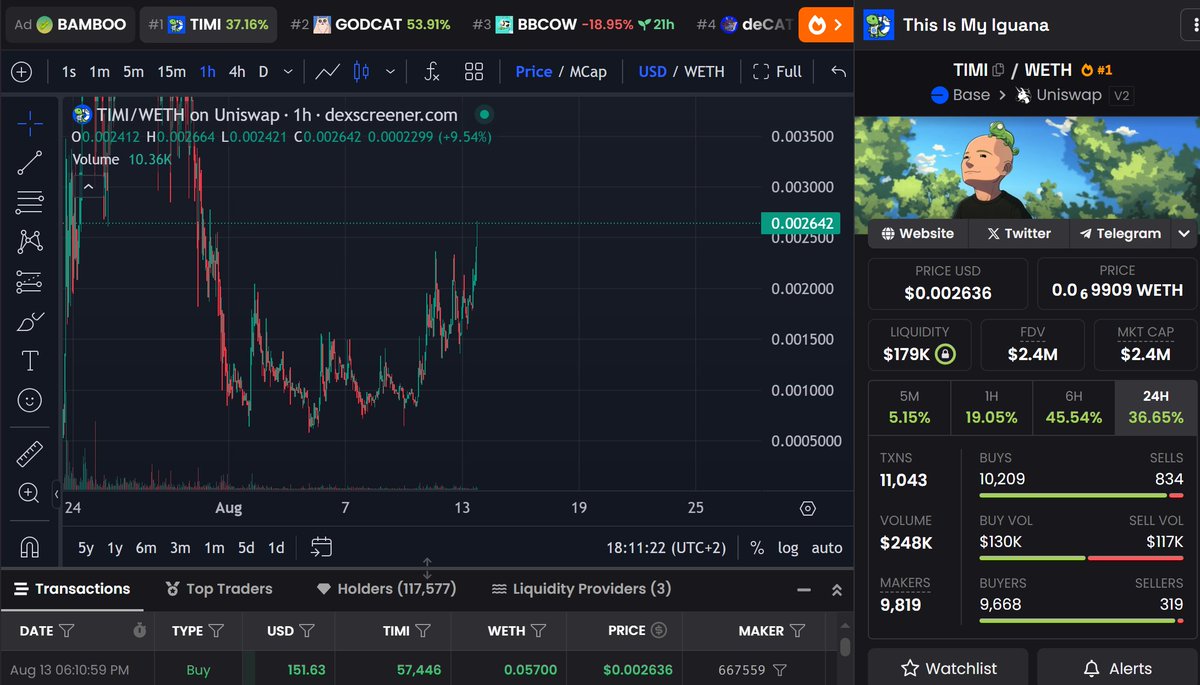This screenshot has width=1200, height=685.
Task: Open the token Website link
Action: click(917, 234)
